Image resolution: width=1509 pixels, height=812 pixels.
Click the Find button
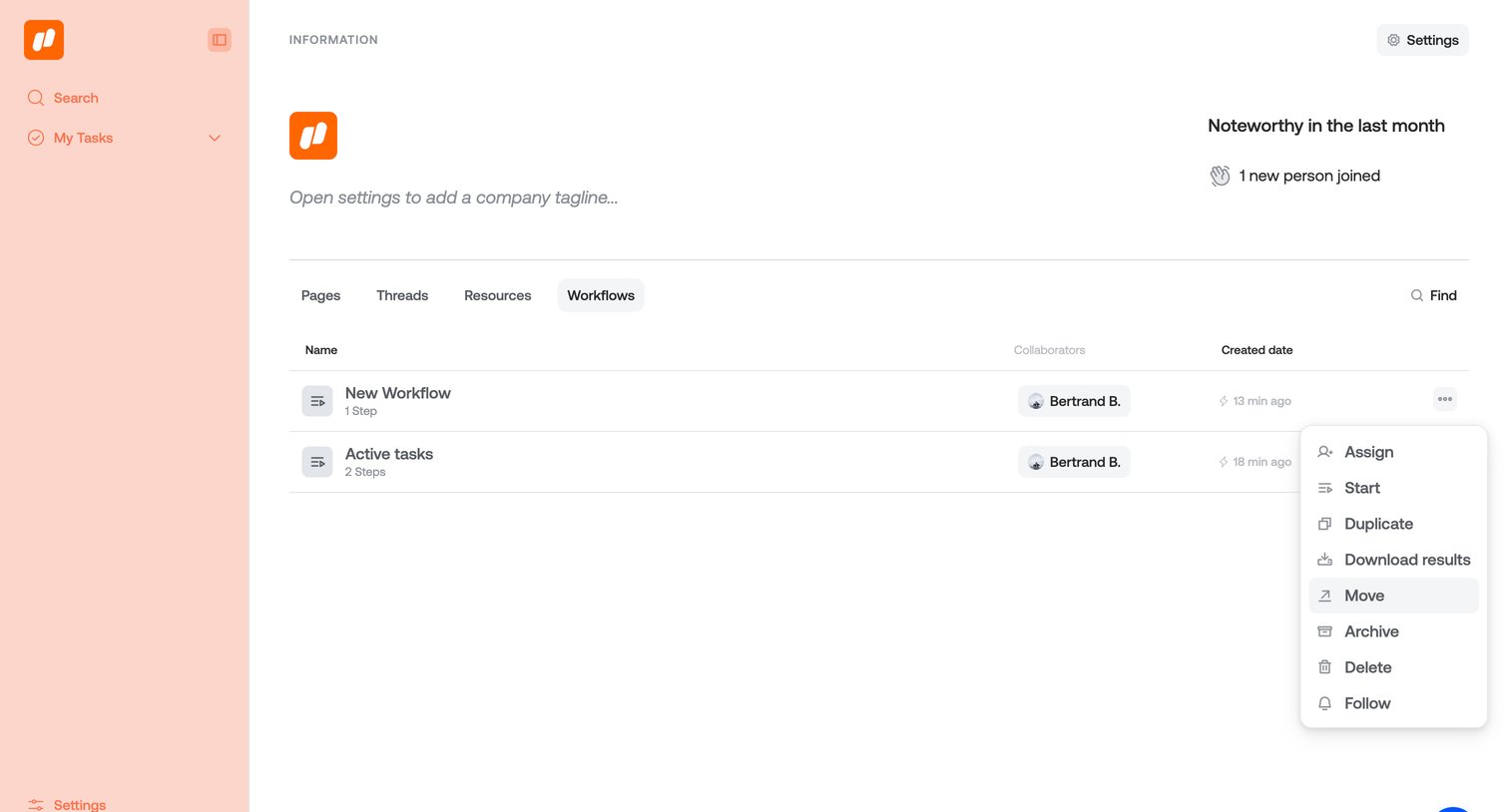click(1433, 295)
